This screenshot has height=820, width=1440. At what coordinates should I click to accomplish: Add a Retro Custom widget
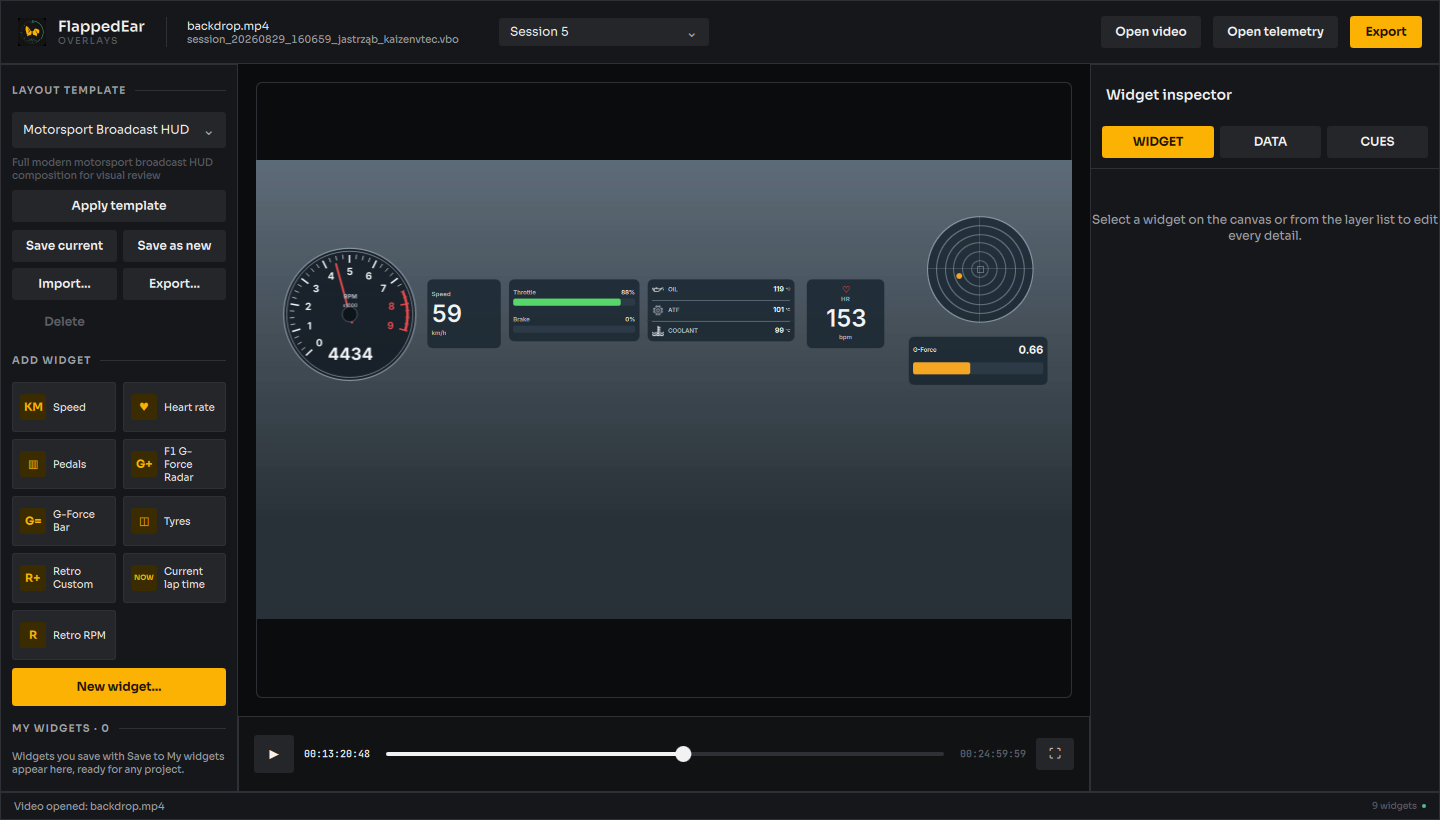coord(64,578)
